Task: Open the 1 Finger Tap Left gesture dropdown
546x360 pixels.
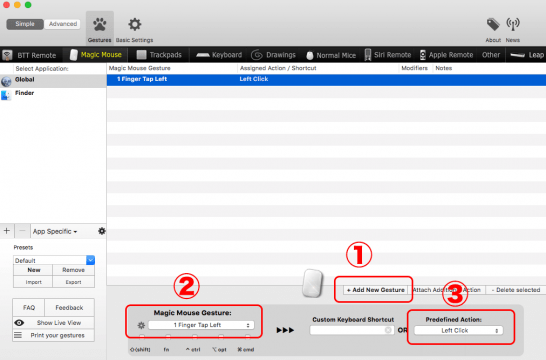Action: pos(201,325)
